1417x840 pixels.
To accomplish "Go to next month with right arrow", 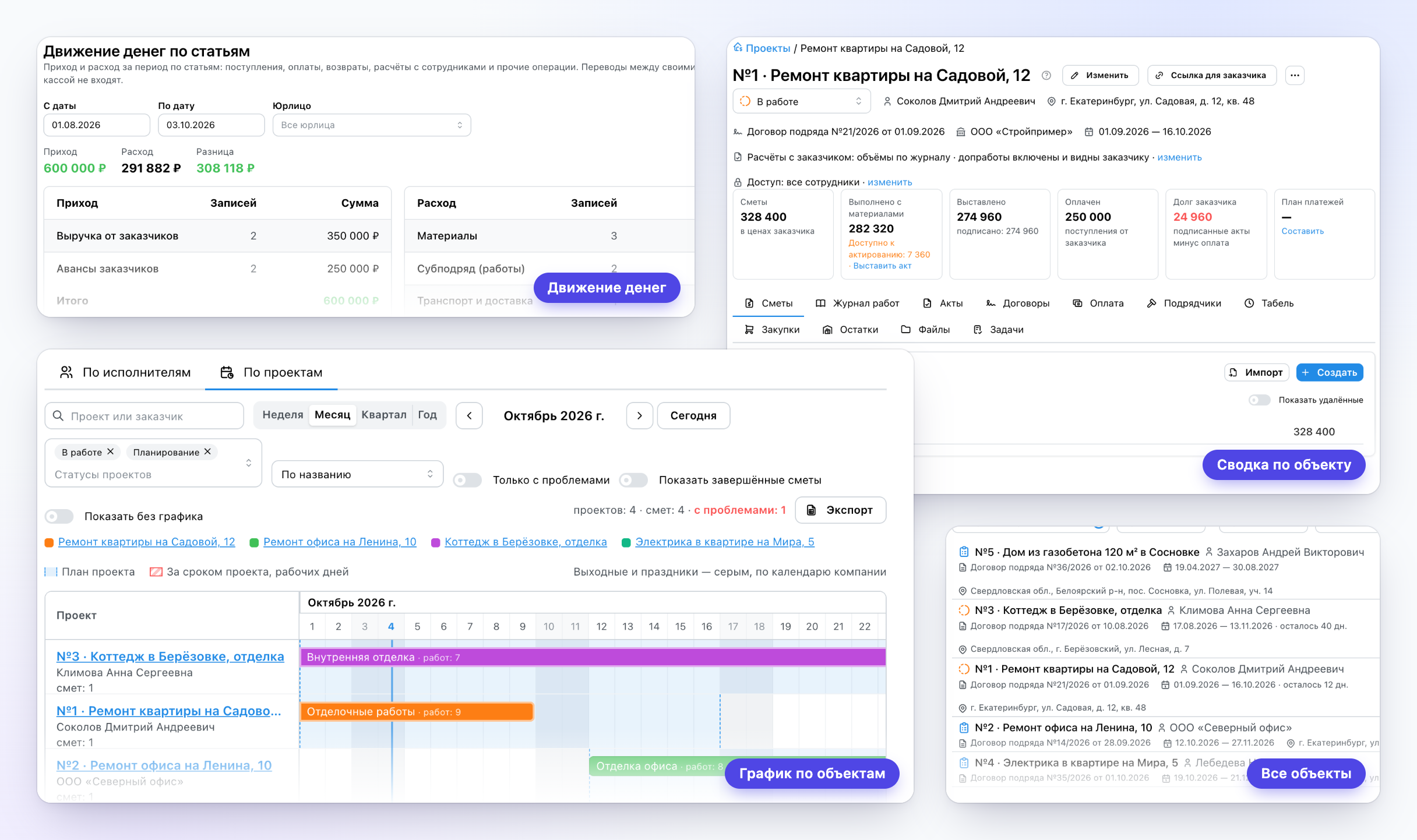I will coord(639,416).
